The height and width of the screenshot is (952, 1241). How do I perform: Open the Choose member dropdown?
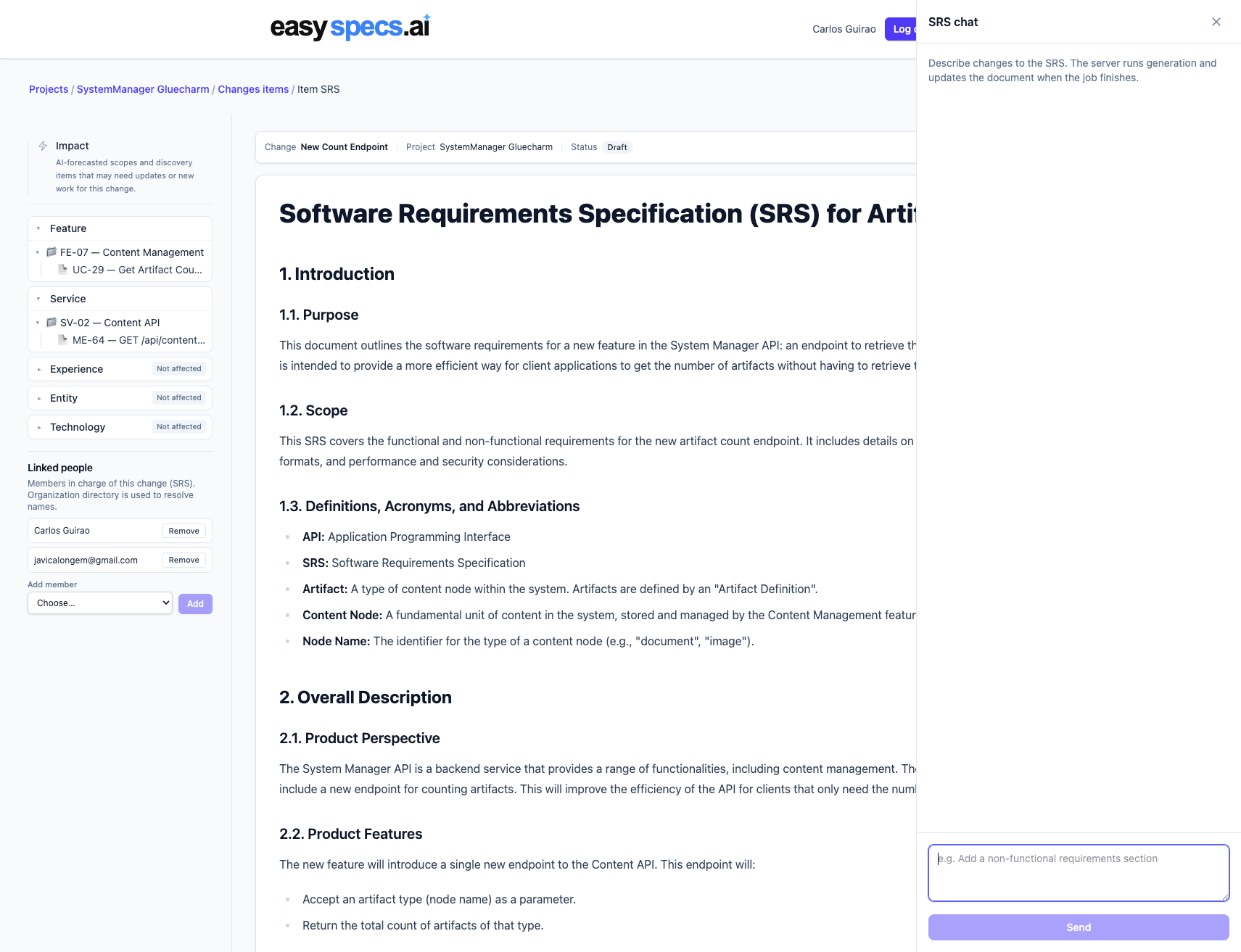tap(99, 603)
